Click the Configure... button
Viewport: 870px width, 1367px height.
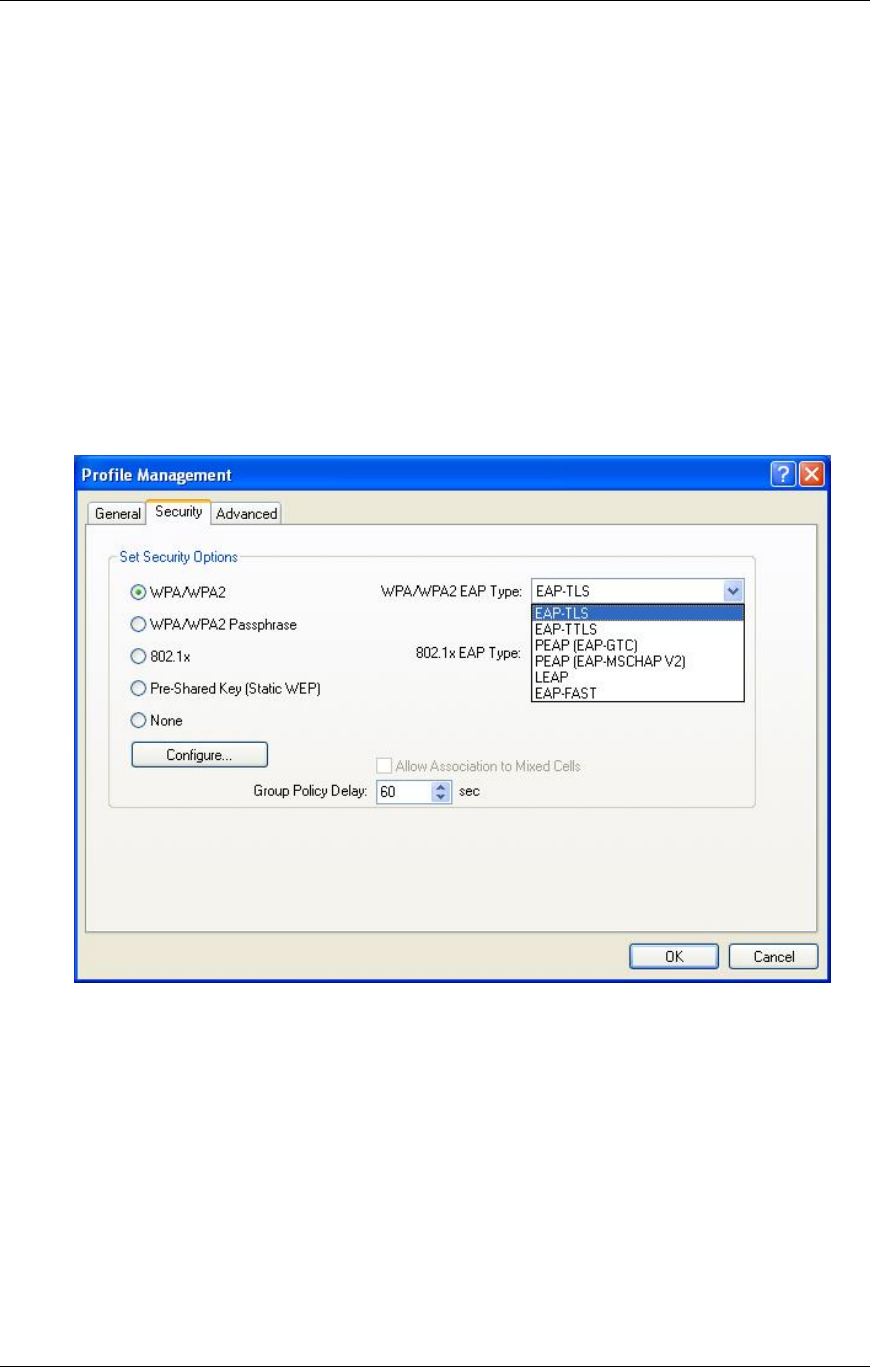tap(199, 755)
